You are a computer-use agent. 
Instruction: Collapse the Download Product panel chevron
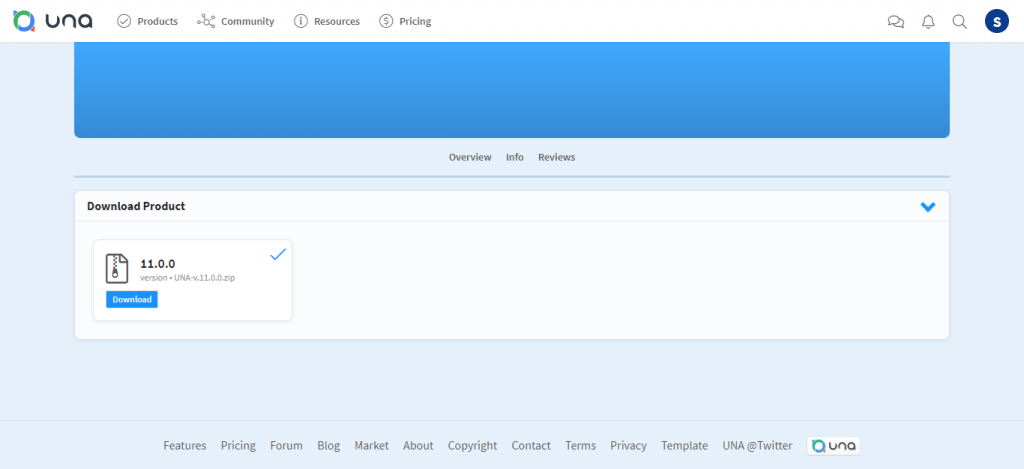(x=927, y=206)
